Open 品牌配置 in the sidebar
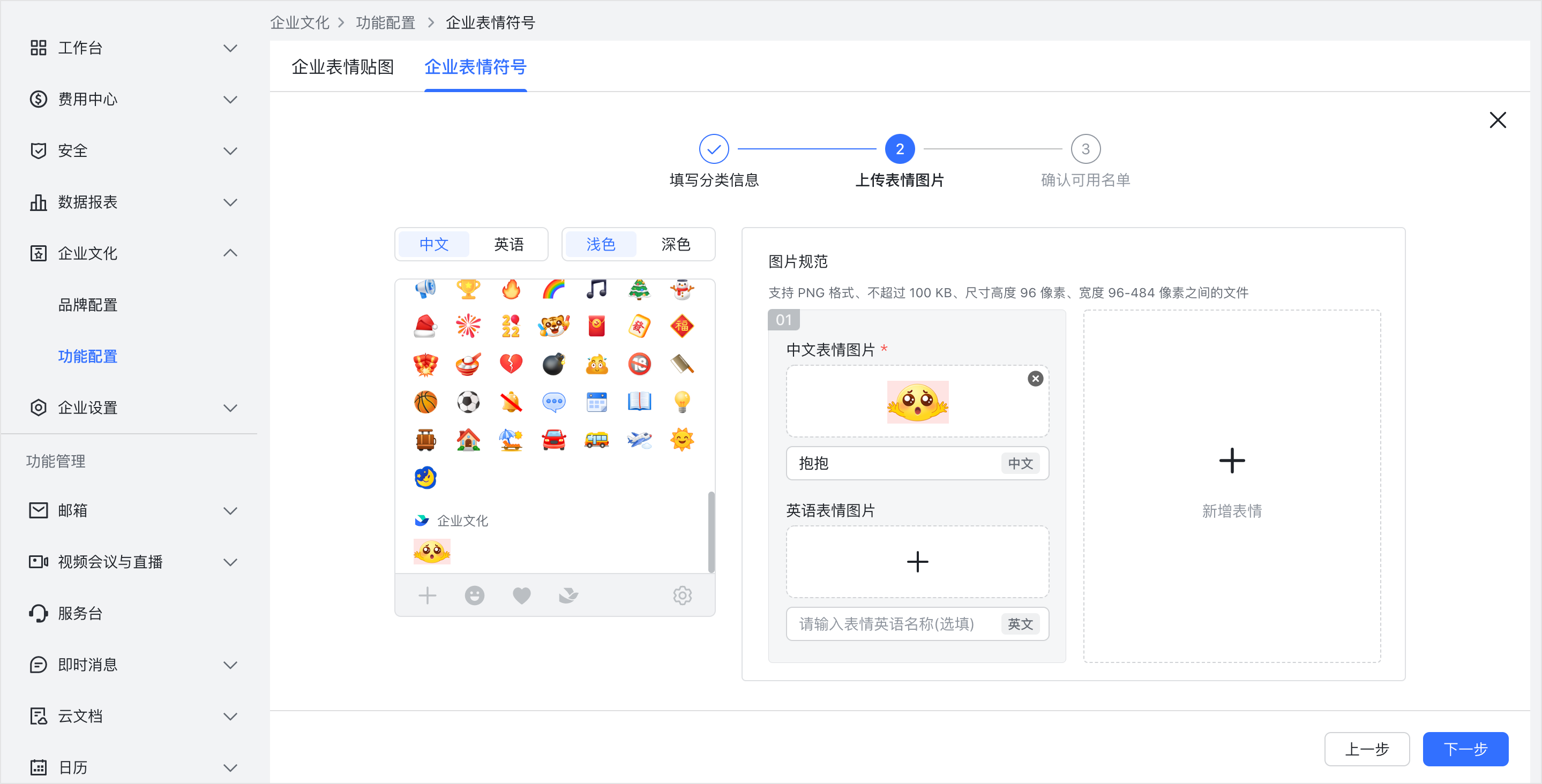Screen dimensions: 1542x784 (87, 305)
